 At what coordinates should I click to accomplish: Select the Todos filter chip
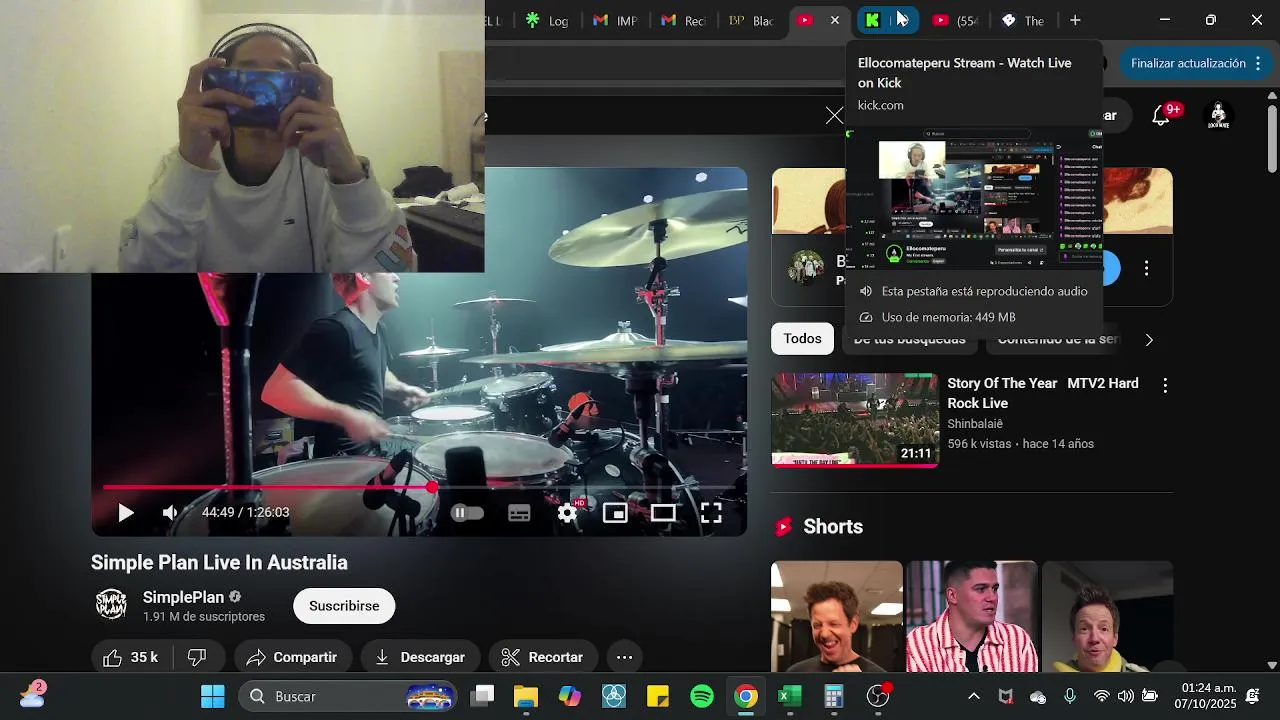802,339
